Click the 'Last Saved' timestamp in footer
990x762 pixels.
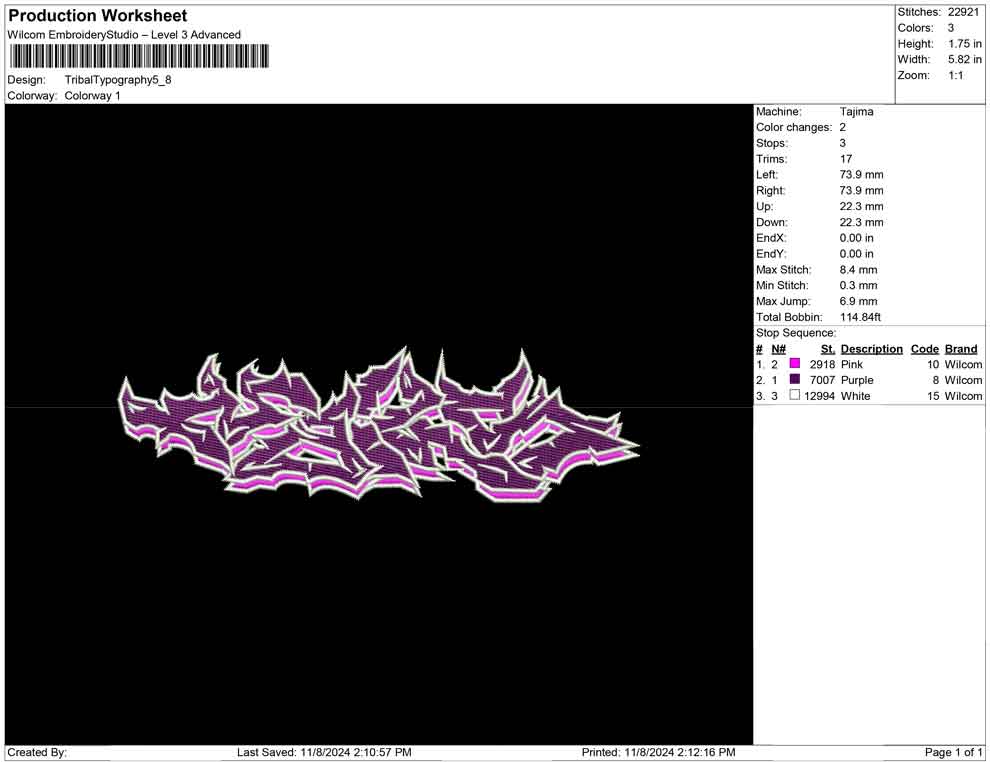(x=324, y=752)
